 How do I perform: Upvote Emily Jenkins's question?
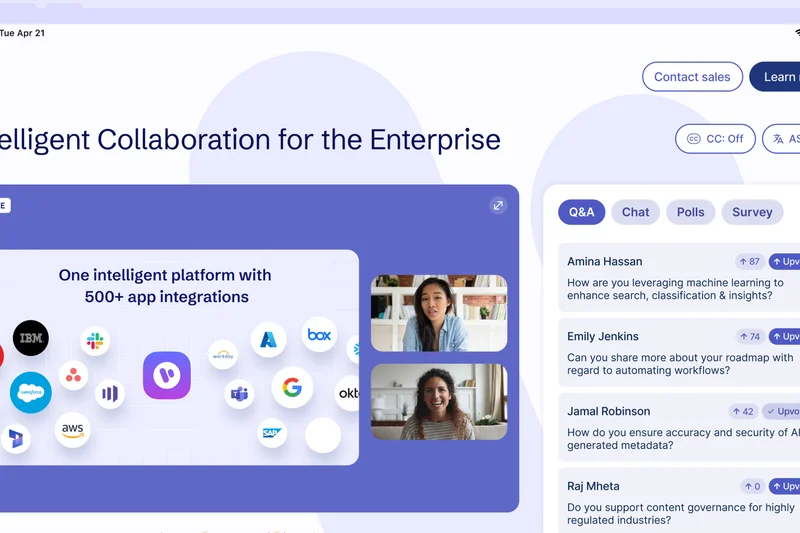pos(784,337)
